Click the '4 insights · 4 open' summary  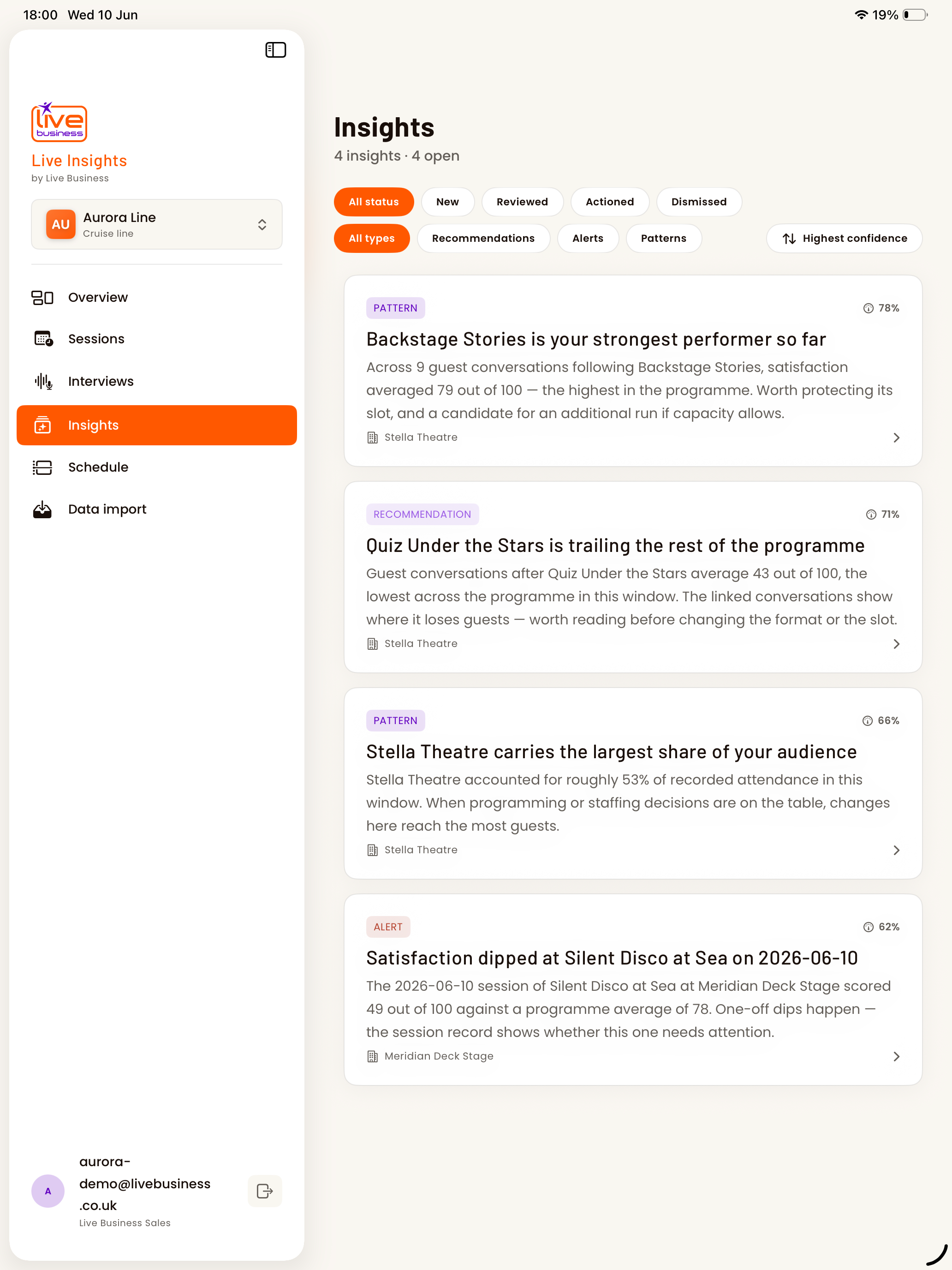[397, 156]
